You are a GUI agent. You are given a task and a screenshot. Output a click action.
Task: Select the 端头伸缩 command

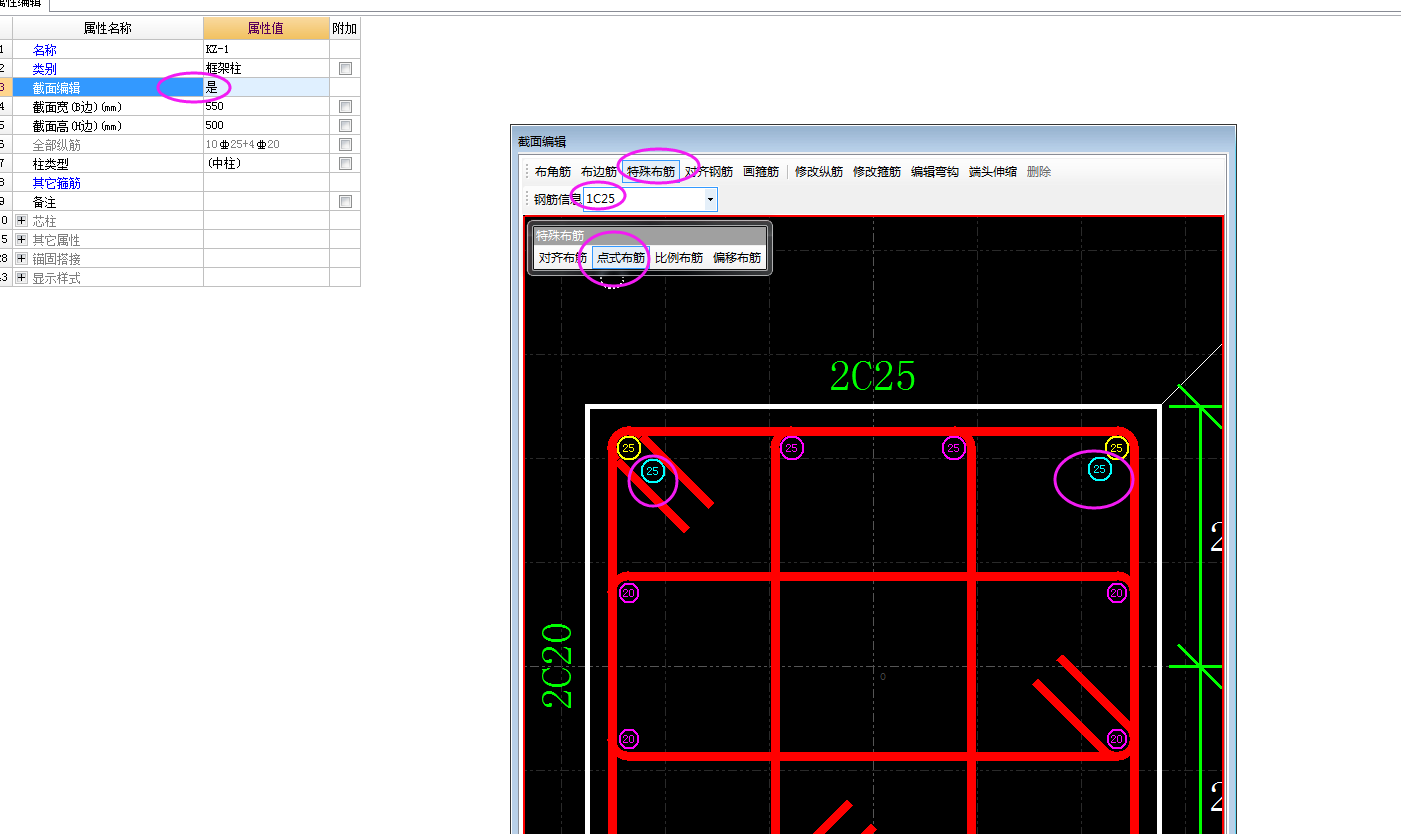(993, 172)
